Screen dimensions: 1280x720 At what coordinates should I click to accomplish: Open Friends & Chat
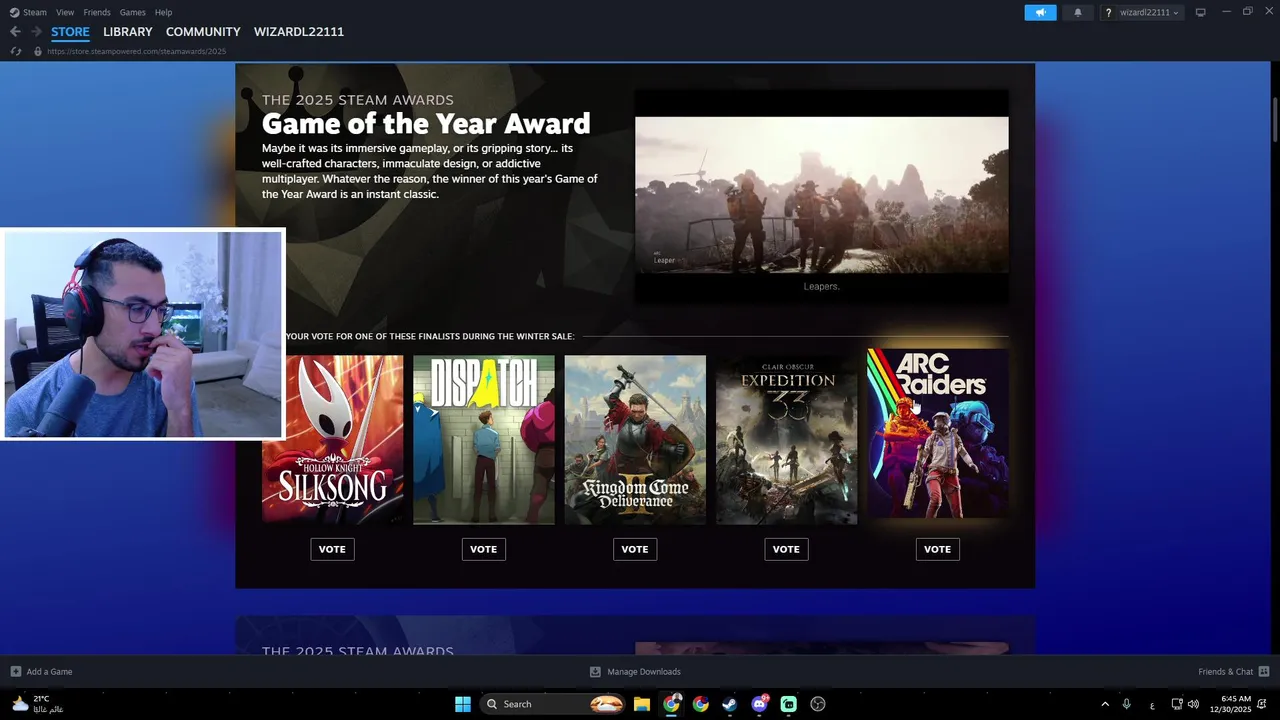[1234, 672]
